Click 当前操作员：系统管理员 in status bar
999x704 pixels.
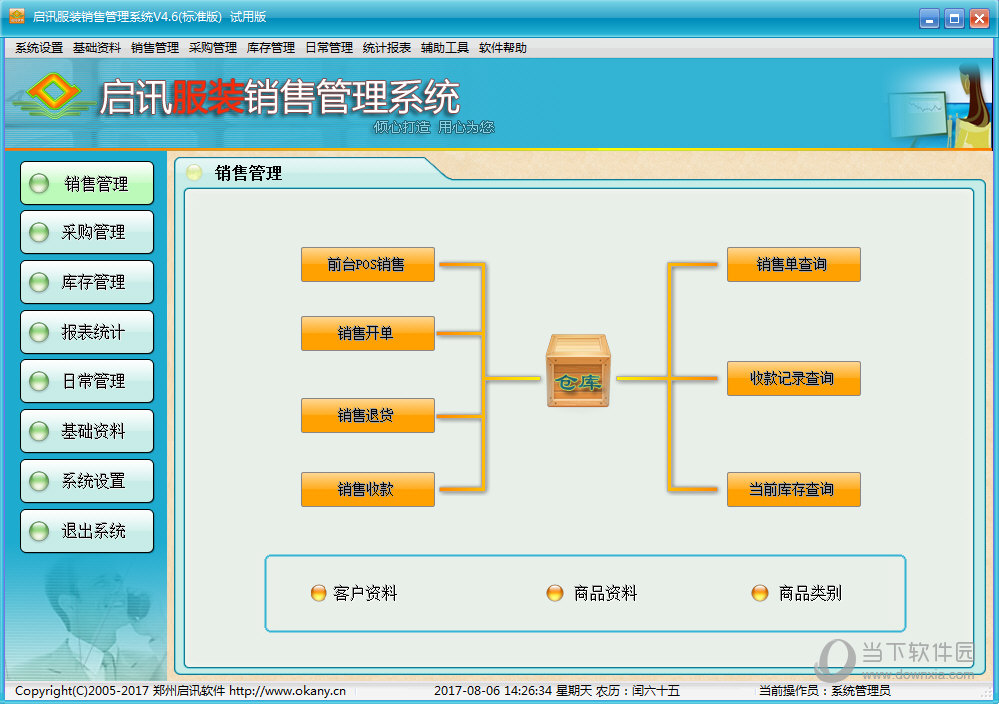824,691
